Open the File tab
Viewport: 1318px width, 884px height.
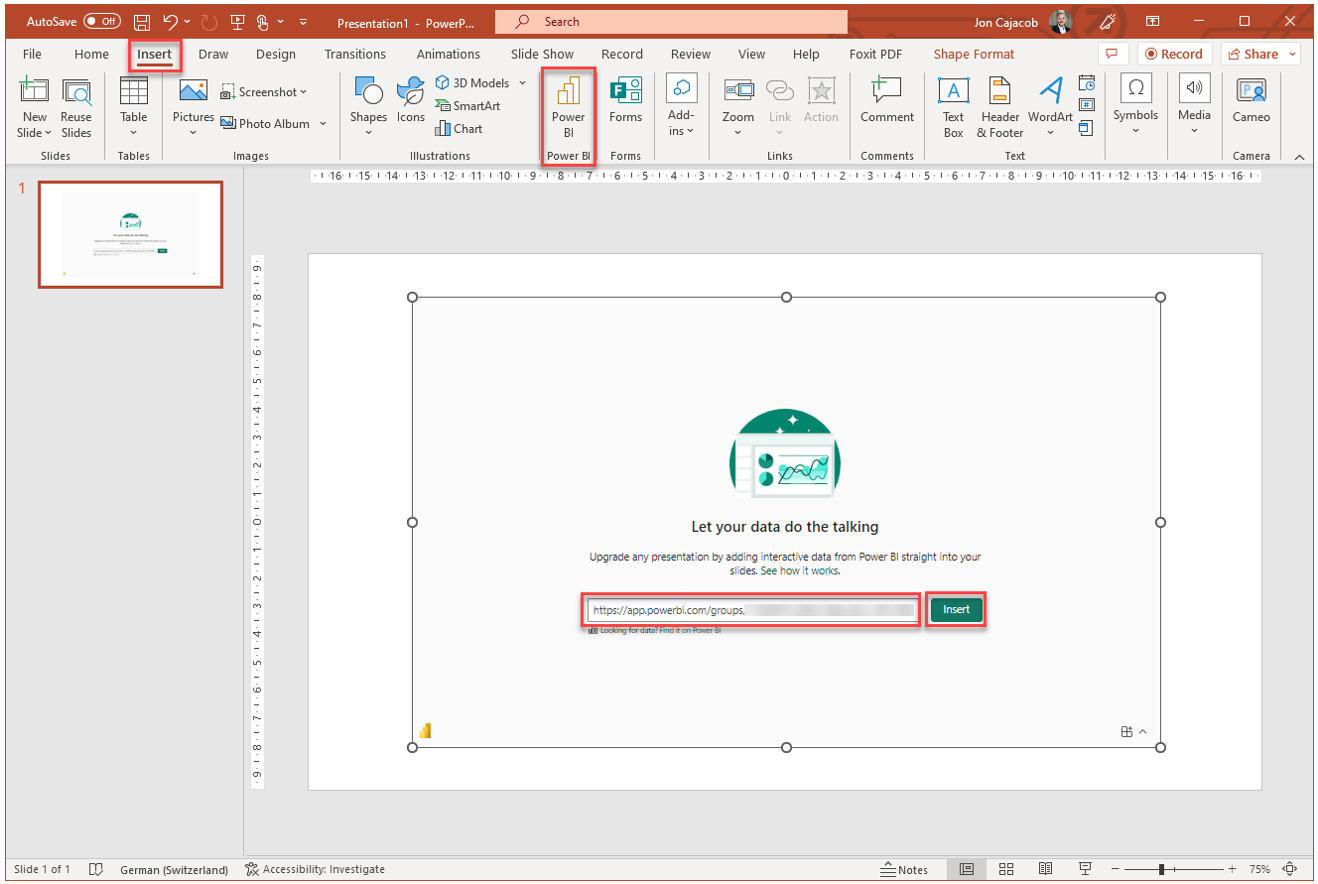(x=32, y=54)
